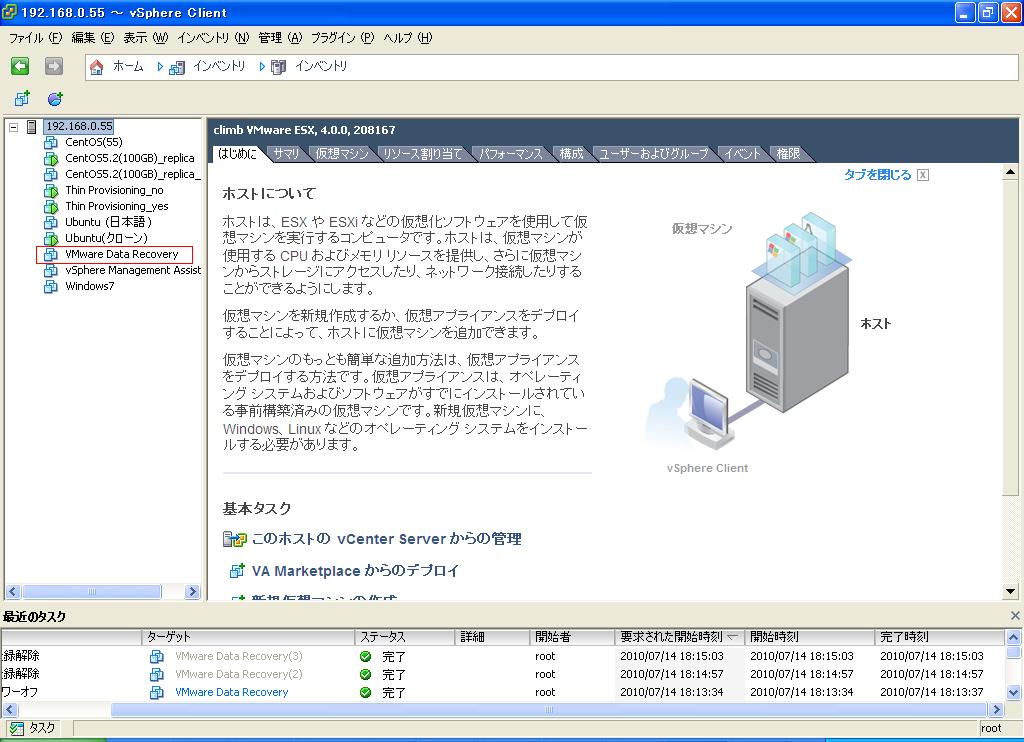Click the Windows7 VM icon
The width and height of the screenshot is (1024, 742).
pyautogui.click(x=51, y=286)
